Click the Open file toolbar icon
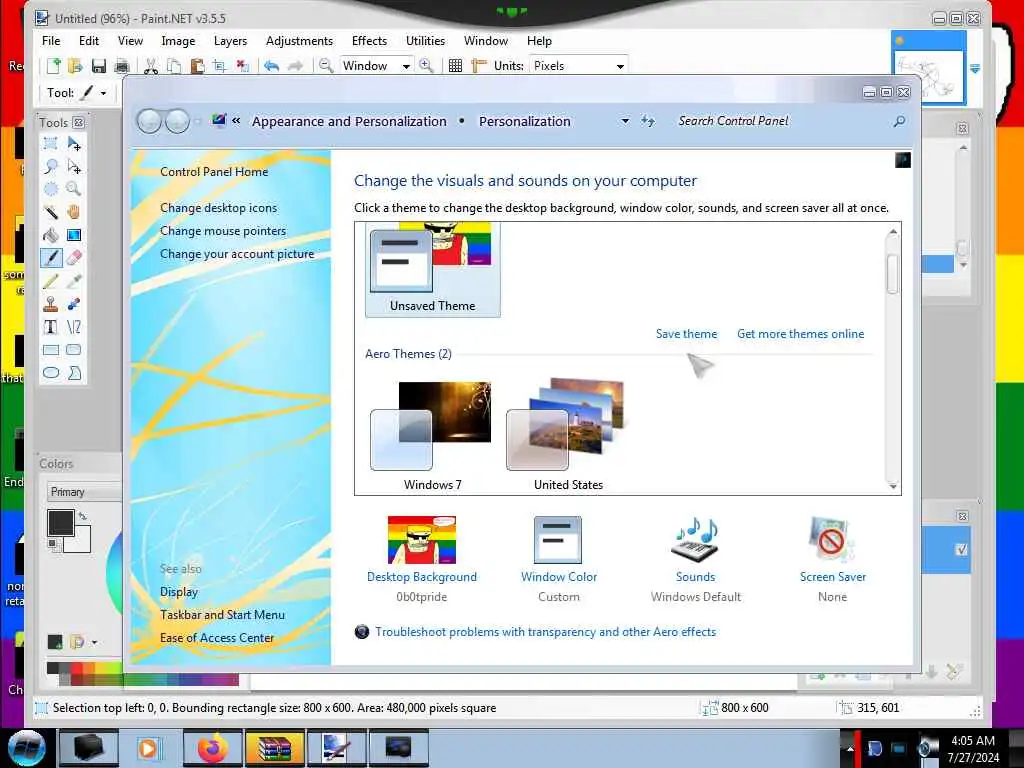This screenshot has height=768, width=1024. pos(76,65)
